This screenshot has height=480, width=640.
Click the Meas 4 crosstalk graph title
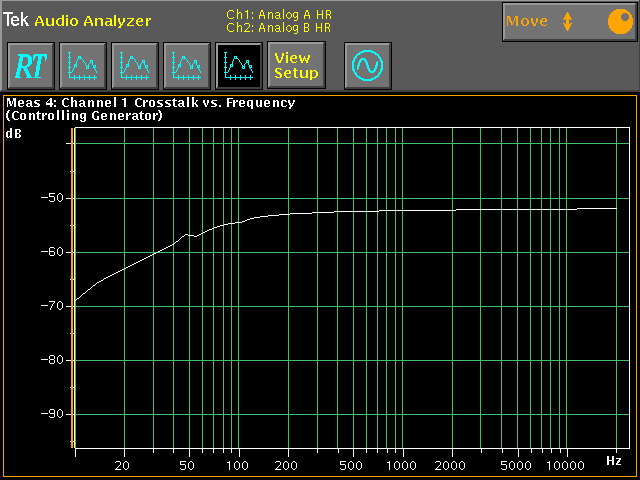150,102
